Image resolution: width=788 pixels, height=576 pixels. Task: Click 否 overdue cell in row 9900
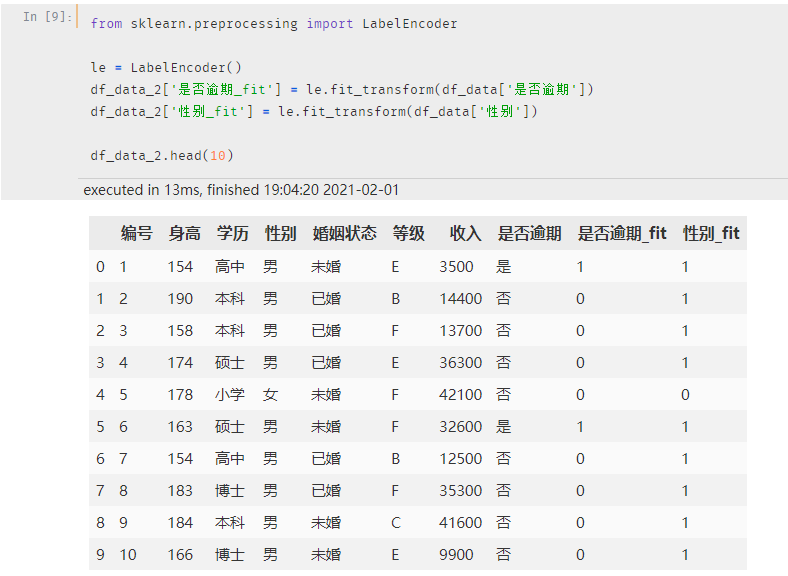[x=504, y=554]
